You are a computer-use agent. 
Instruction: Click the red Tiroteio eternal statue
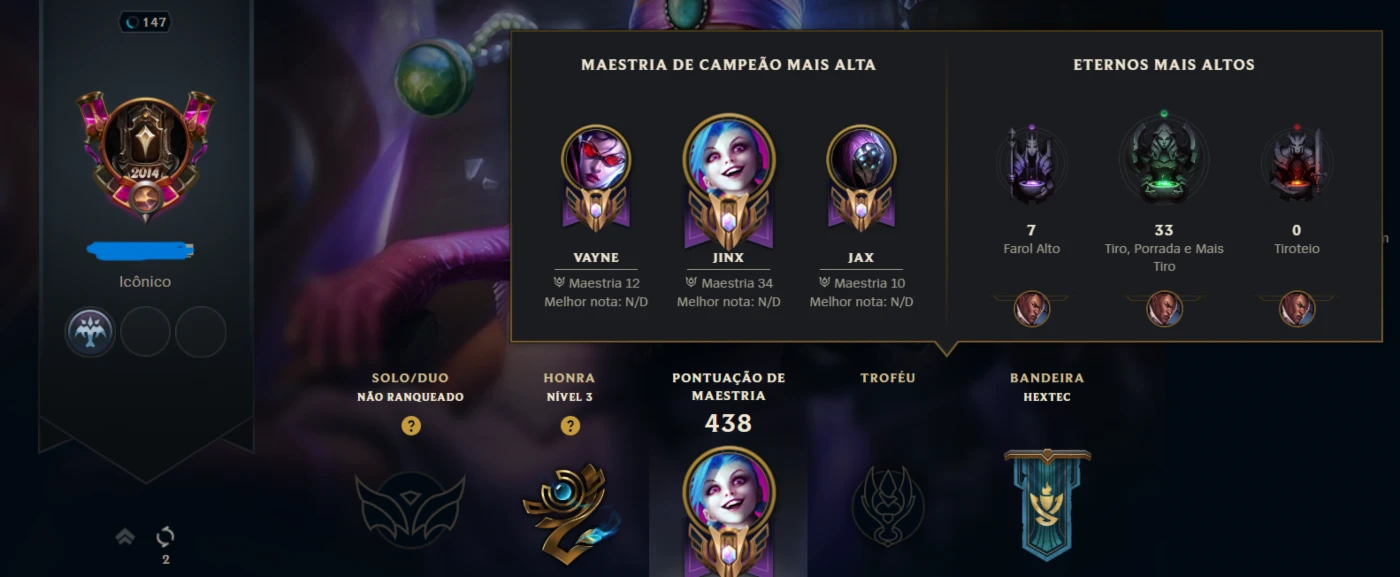pyautogui.click(x=1296, y=164)
